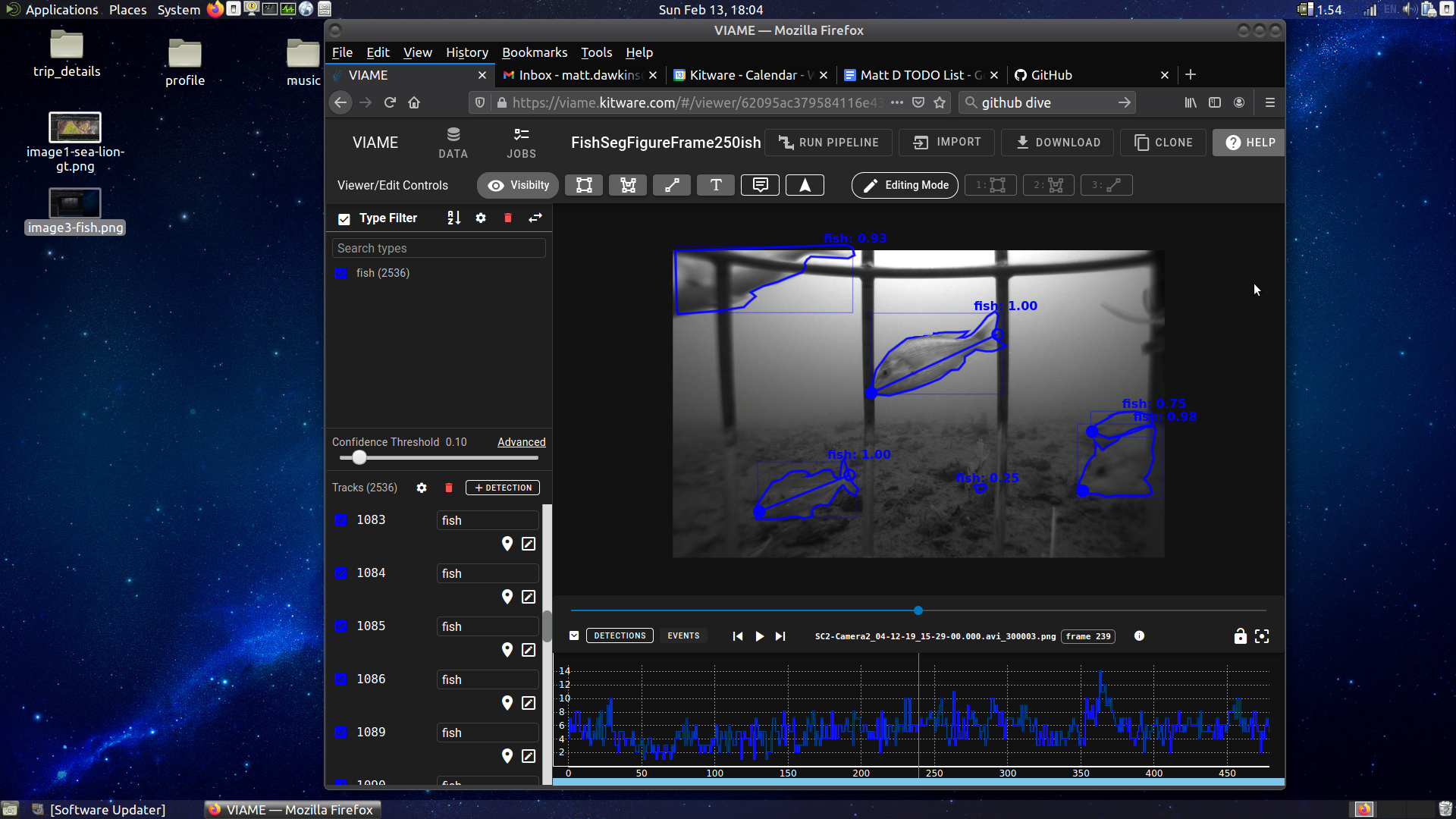Viewport: 1456px width, 819px height.
Task: Click the confidence threshold slider handle
Action: click(359, 457)
